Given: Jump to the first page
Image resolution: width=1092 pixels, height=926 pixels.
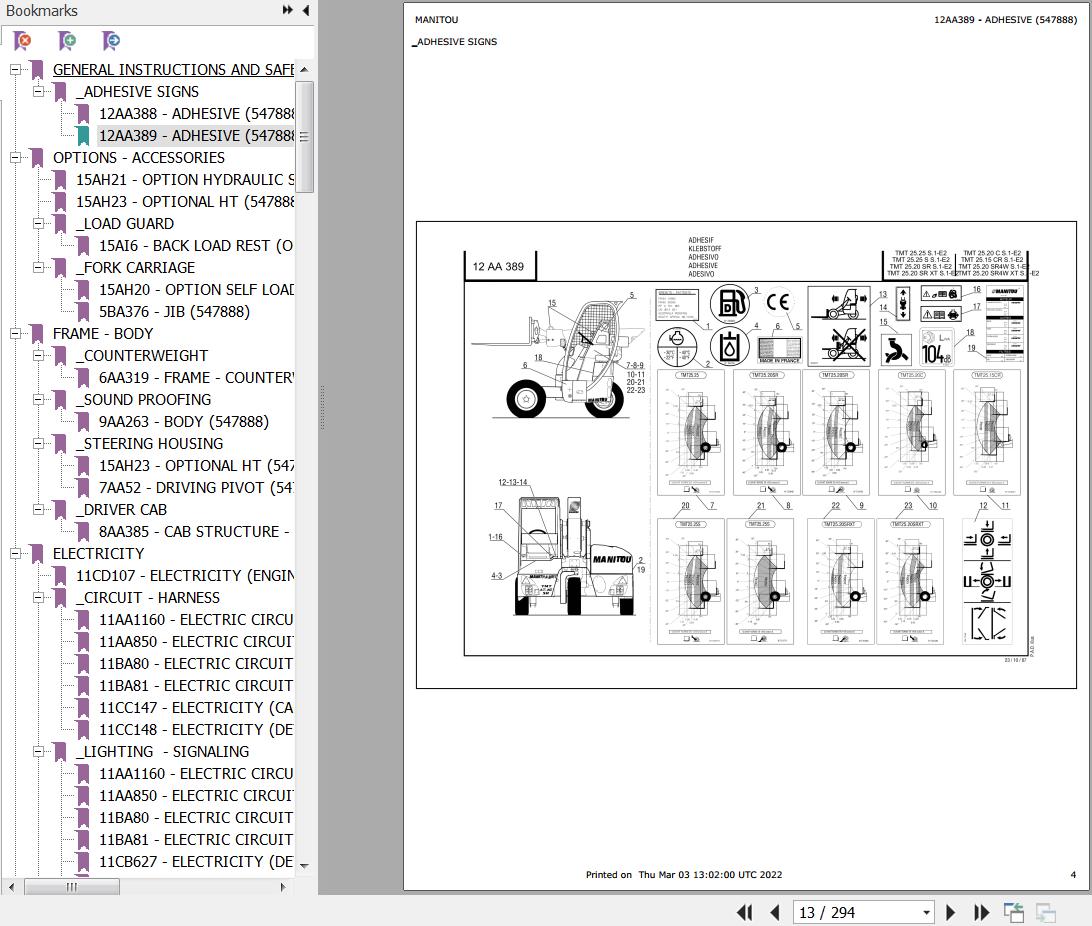Looking at the screenshot, I should pos(744,912).
